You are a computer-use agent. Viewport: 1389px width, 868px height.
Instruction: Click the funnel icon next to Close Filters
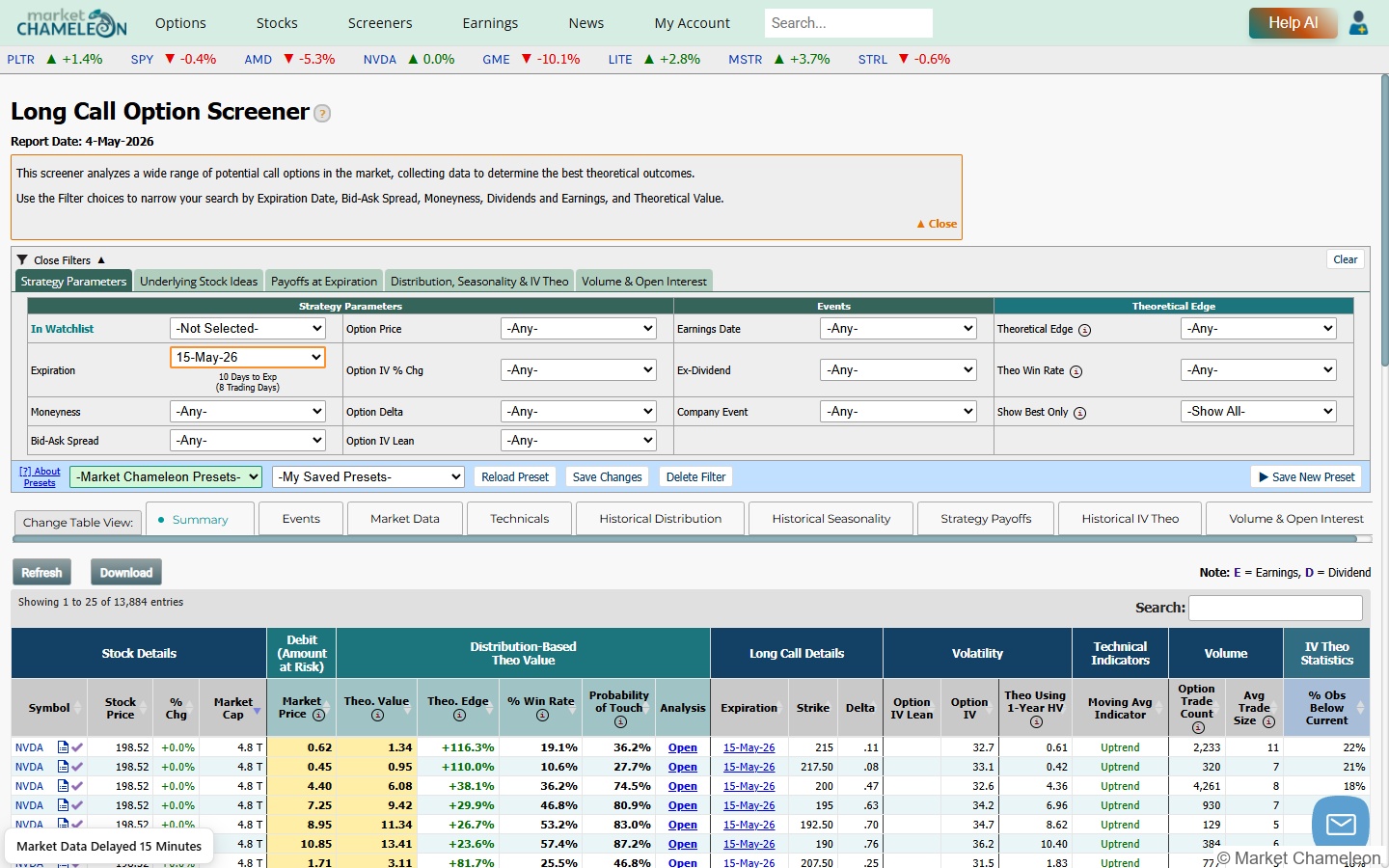(x=22, y=260)
